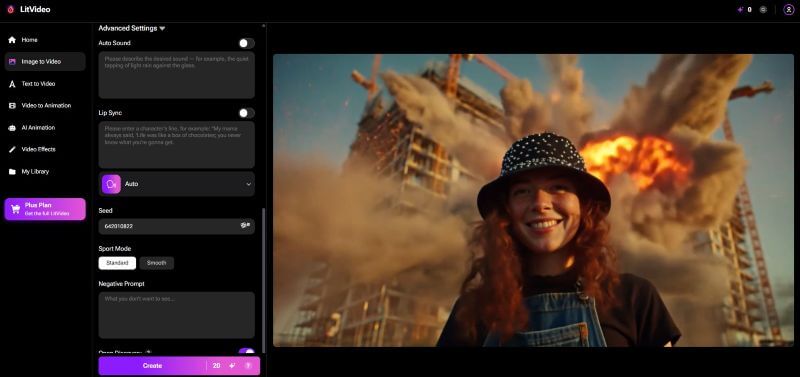Click the sparkle icon beside 20 credits

click(232, 366)
